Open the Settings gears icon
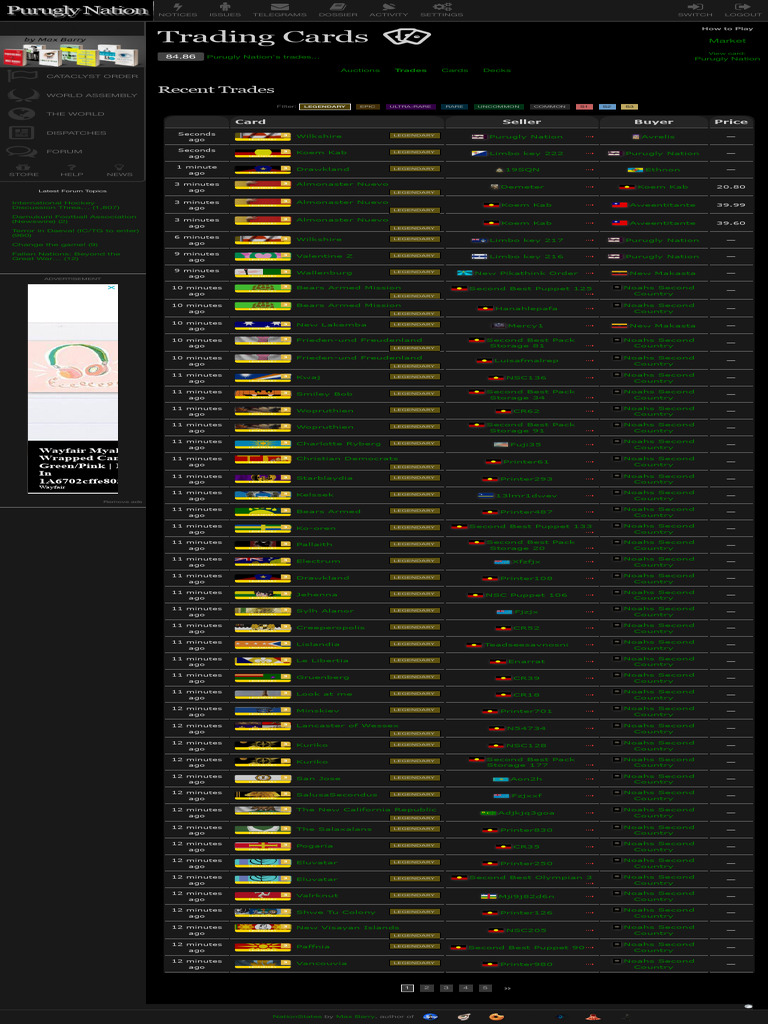Image resolution: width=768 pixels, height=1024 pixels. (x=441, y=7)
